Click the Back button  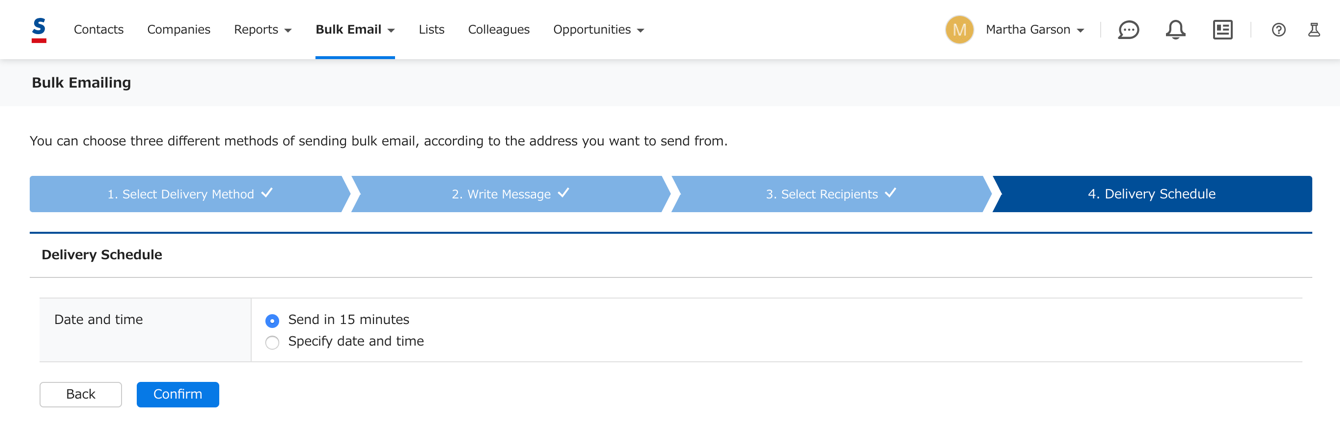81,394
